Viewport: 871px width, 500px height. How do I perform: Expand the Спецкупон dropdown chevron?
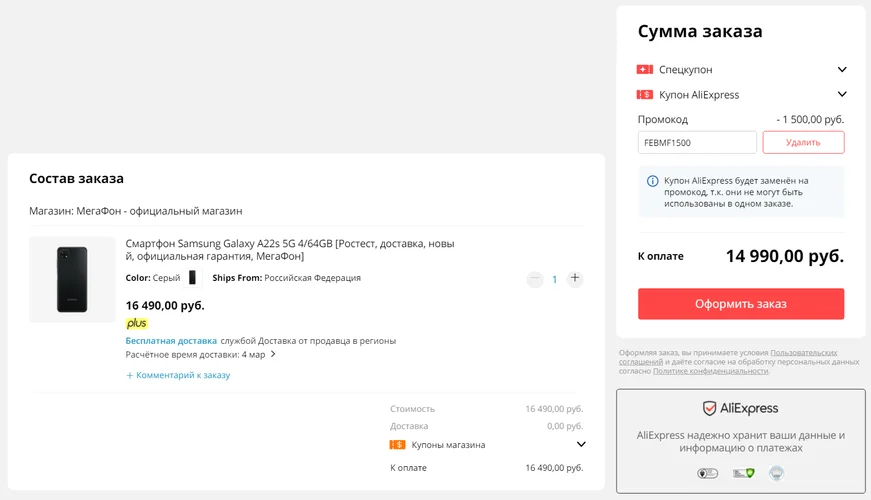pyautogui.click(x=842, y=69)
